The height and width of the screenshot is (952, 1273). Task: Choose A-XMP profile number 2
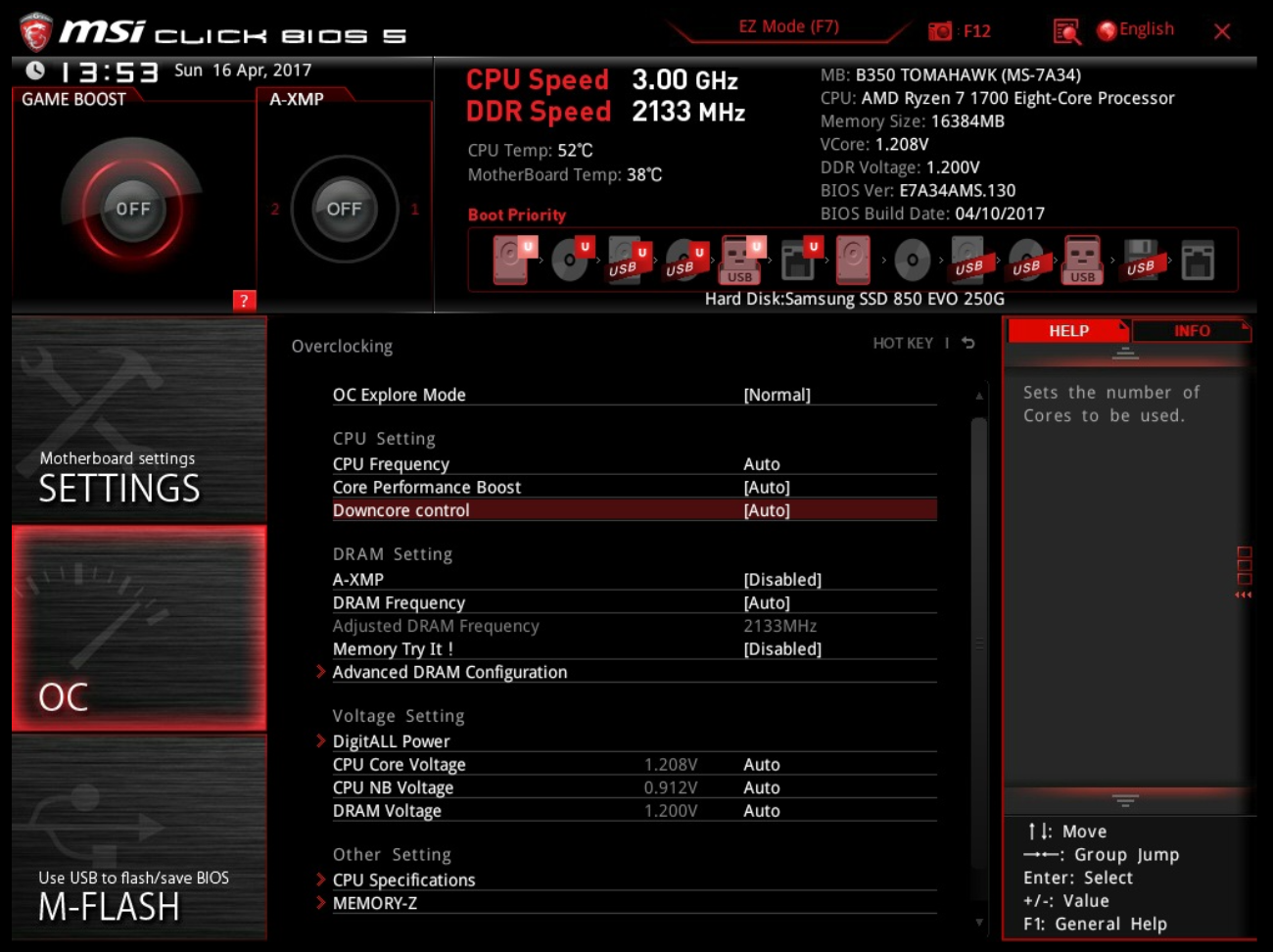pos(275,209)
